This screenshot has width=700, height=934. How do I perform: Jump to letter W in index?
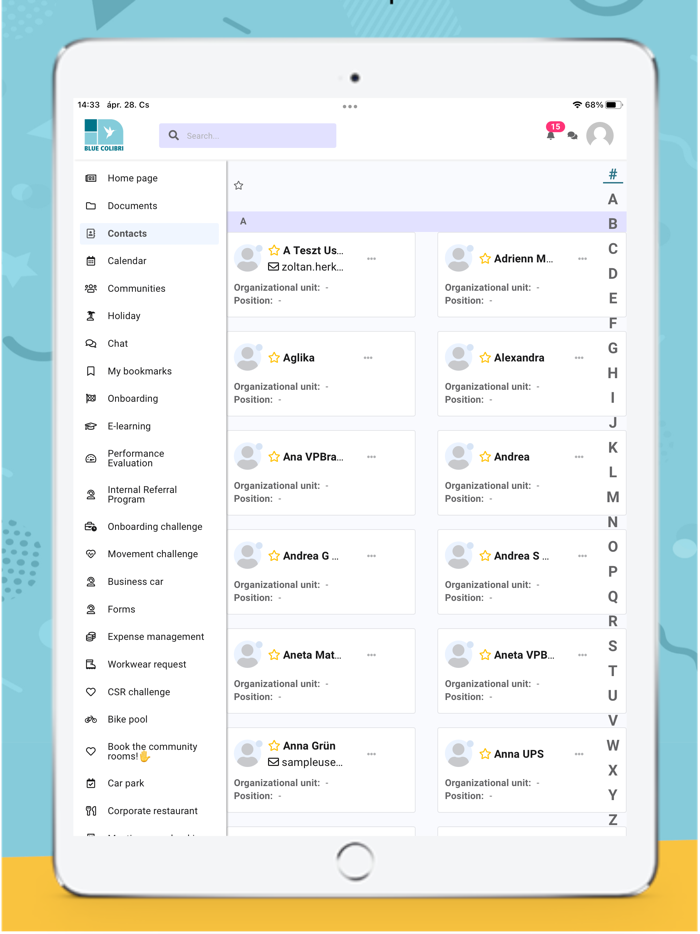[x=612, y=745]
